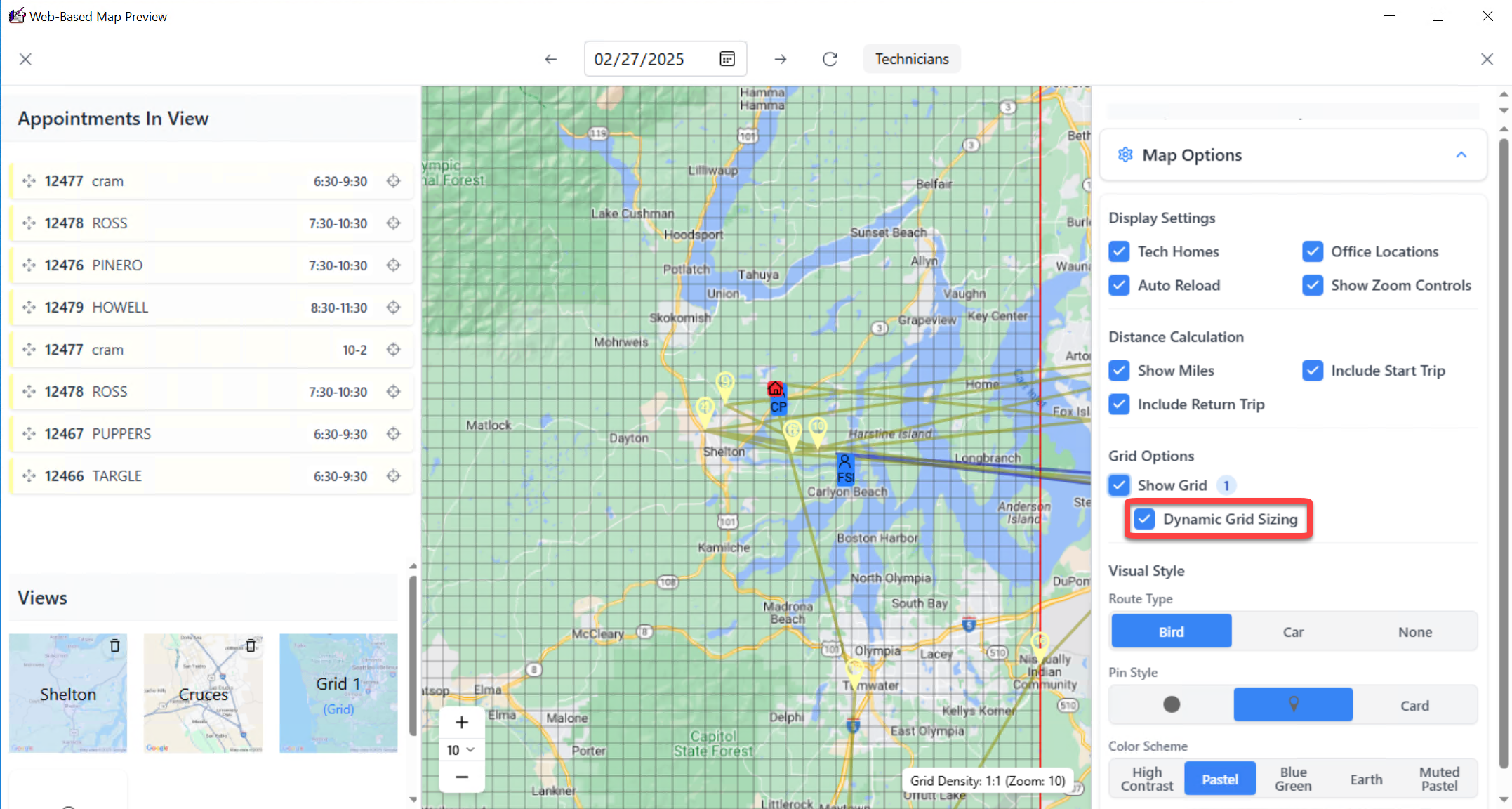Image resolution: width=1512 pixels, height=809 pixels.
Task: Delete the Shelton saved view
Action: [x=115, y=645]
